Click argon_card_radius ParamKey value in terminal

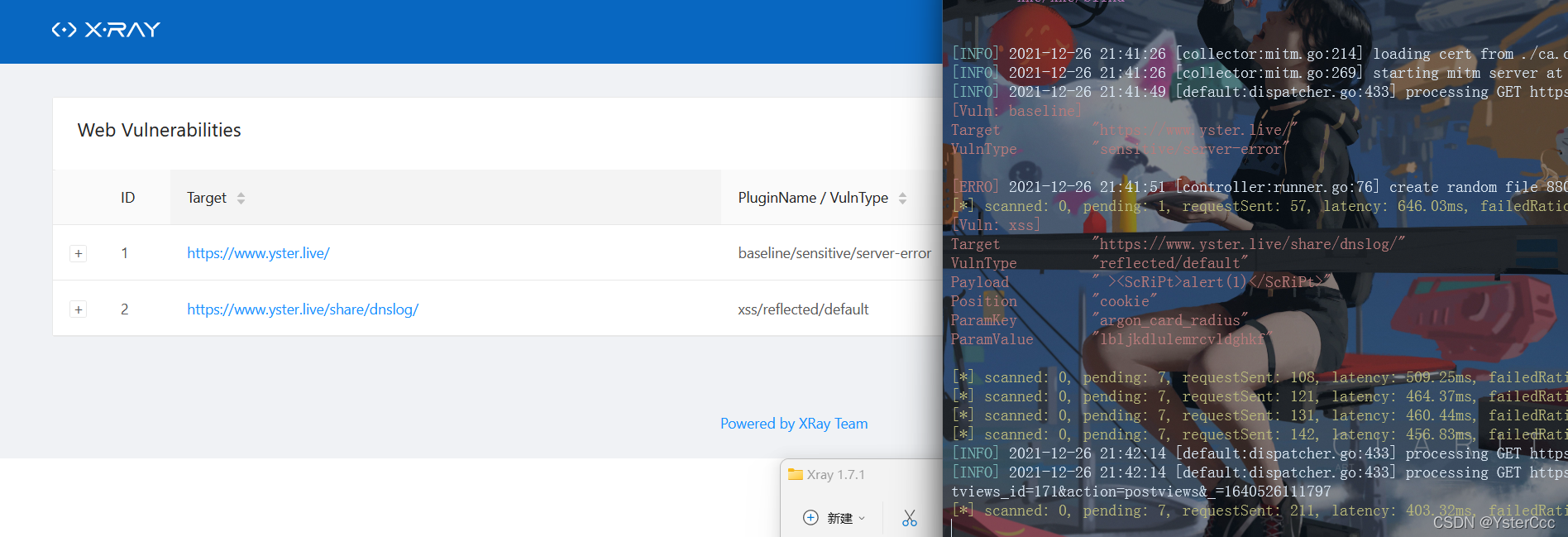tap(1170, 320)
